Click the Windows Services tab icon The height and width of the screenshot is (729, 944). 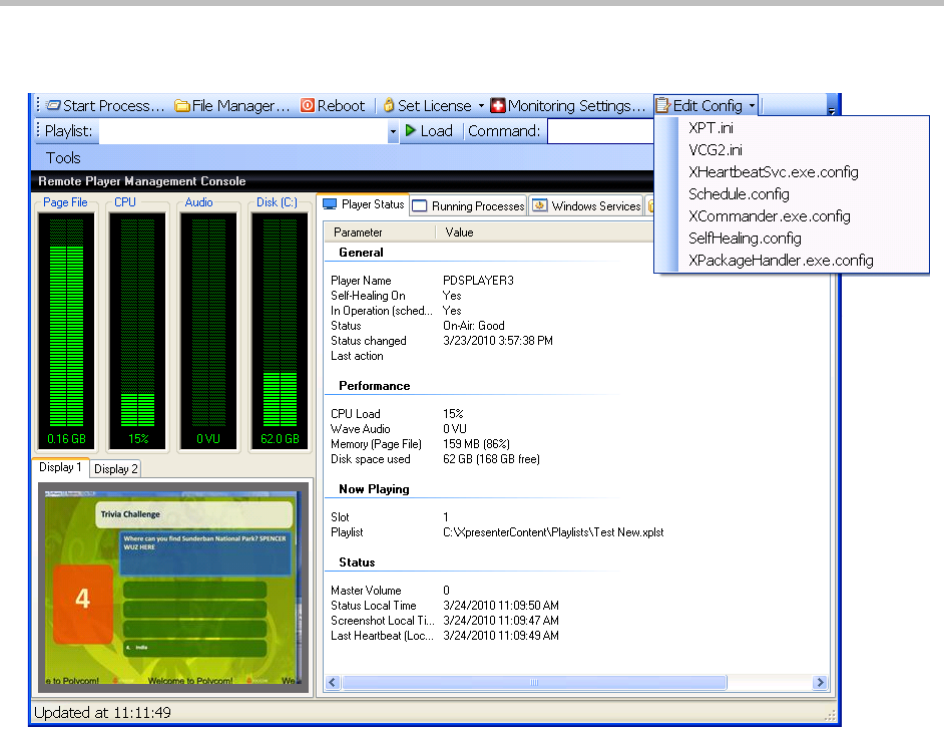tap(539, 206)
